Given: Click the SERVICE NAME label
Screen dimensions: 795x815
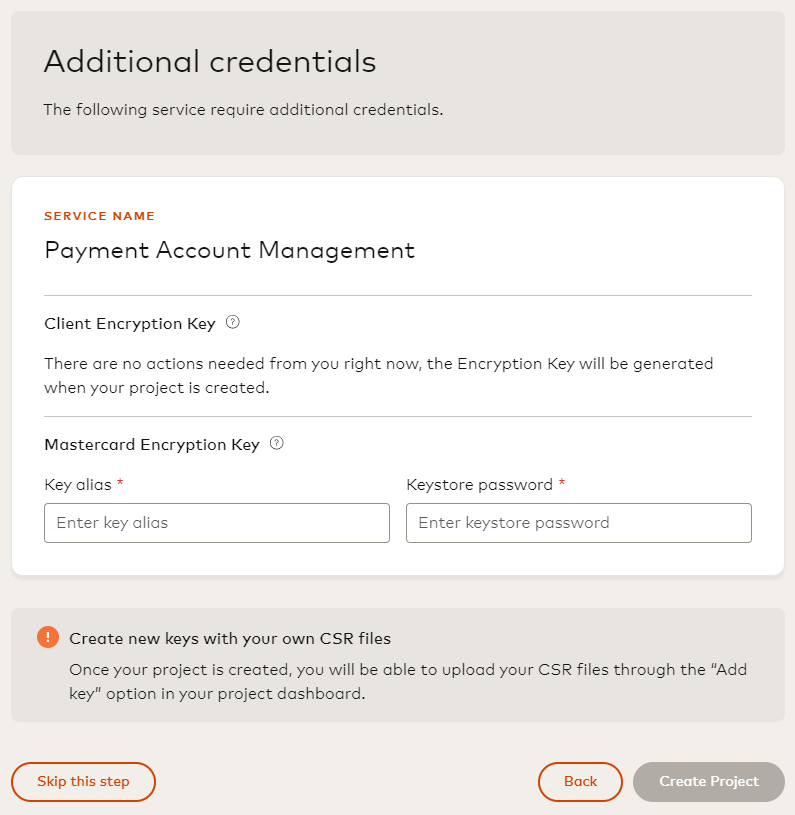Looking at the screenshot, I should click(x=99, y=215).
